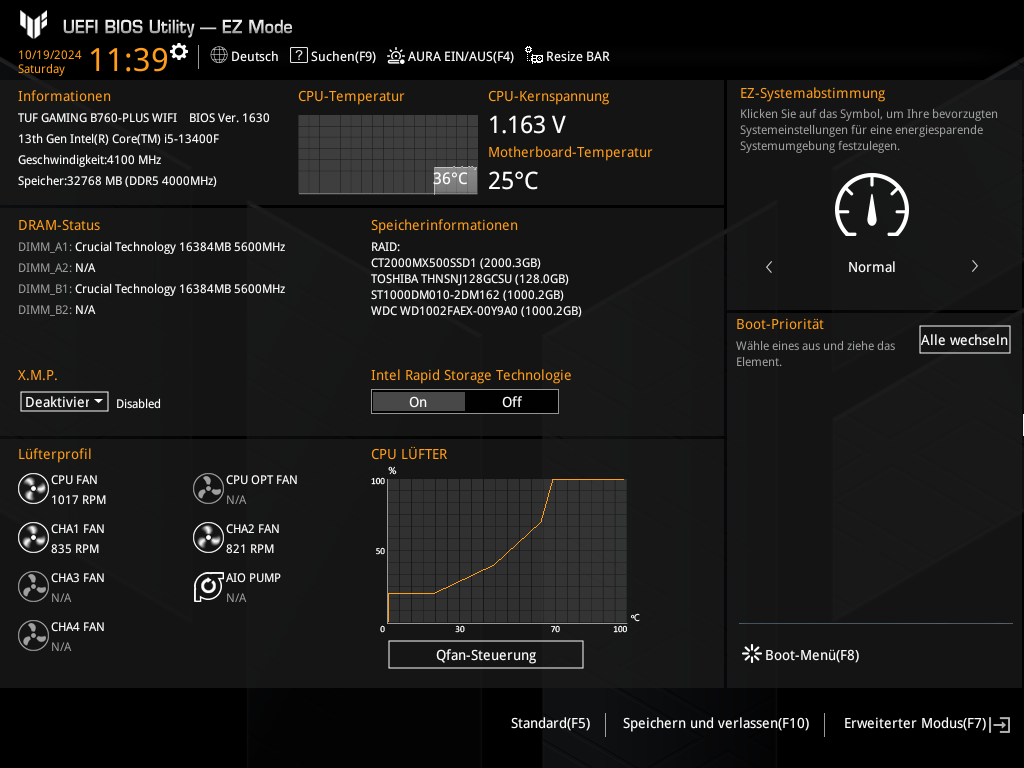
Task: Click the EZ system tuning gauge icon
Action: [x=872, y=205]
